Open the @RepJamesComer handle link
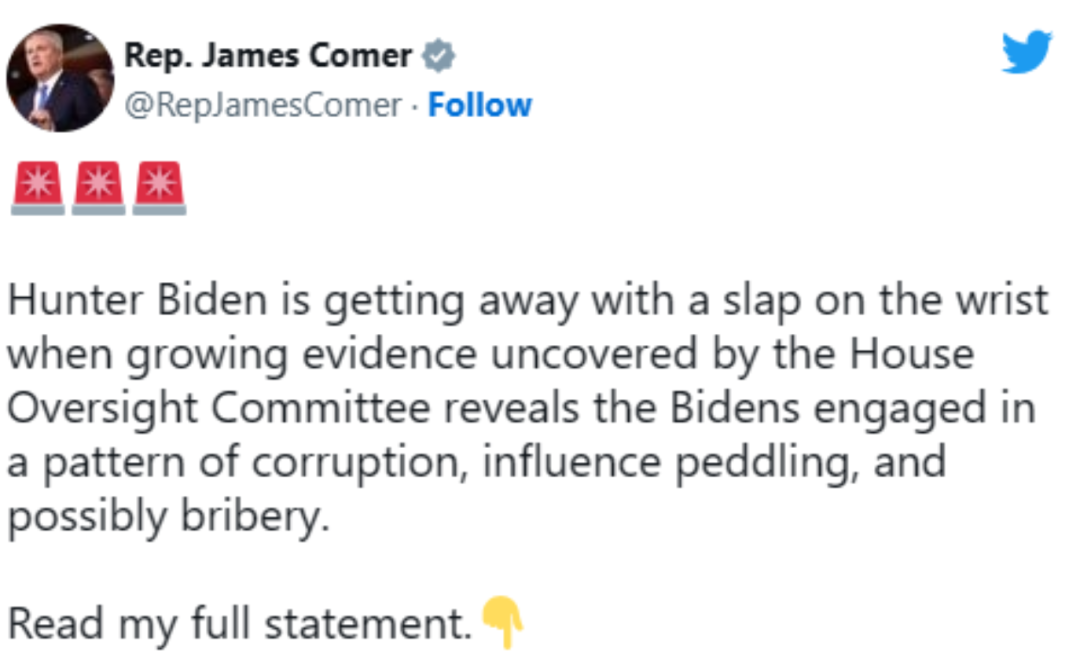This screenshot has height=657, width=1080. tap(262, 105)
